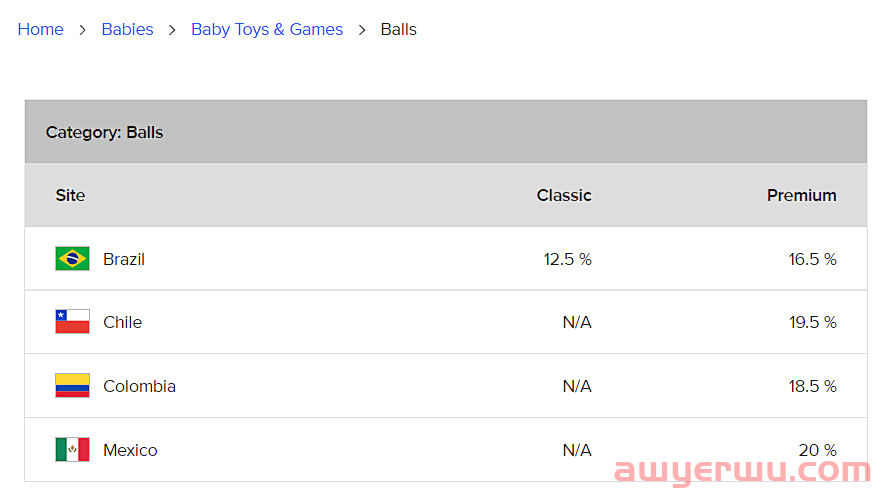Select the Chile site name
Image resolution: width=890 pixels, height=501 pixels.
(x=123, y=322)
